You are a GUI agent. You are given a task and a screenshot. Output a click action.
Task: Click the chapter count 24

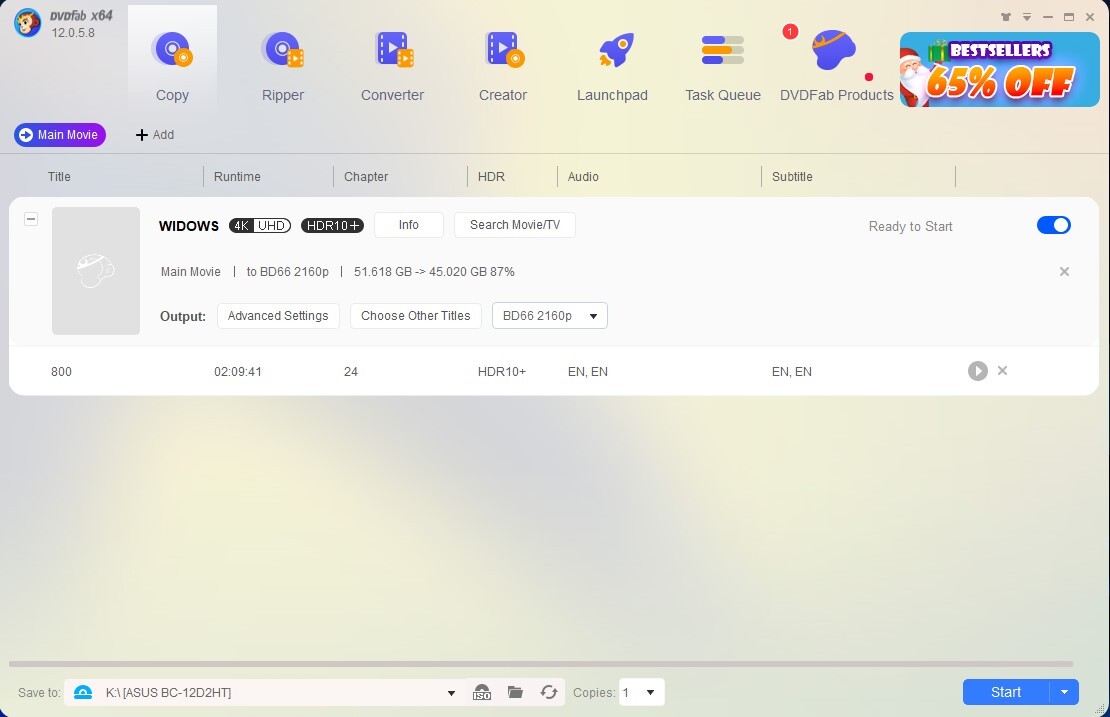pos(351,372)
